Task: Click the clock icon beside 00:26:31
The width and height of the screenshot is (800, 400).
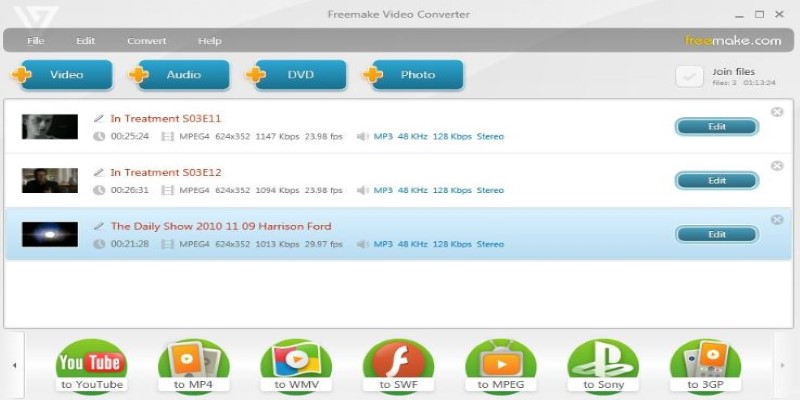Action: tap(99, 190)
